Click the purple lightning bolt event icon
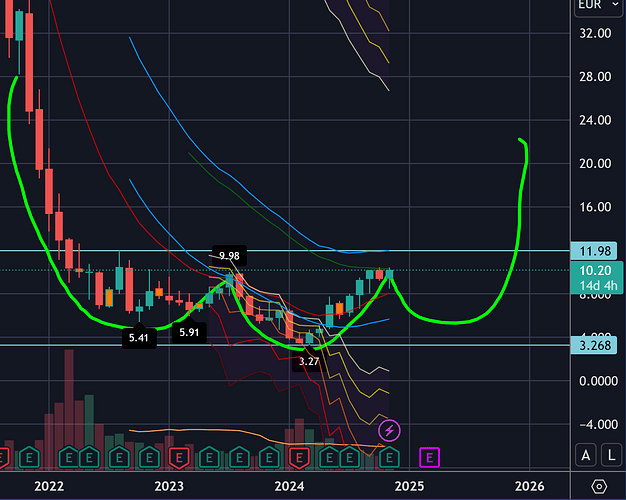This screenshot has width=626, height=500. pyautogui.click(x=391, y=430)
